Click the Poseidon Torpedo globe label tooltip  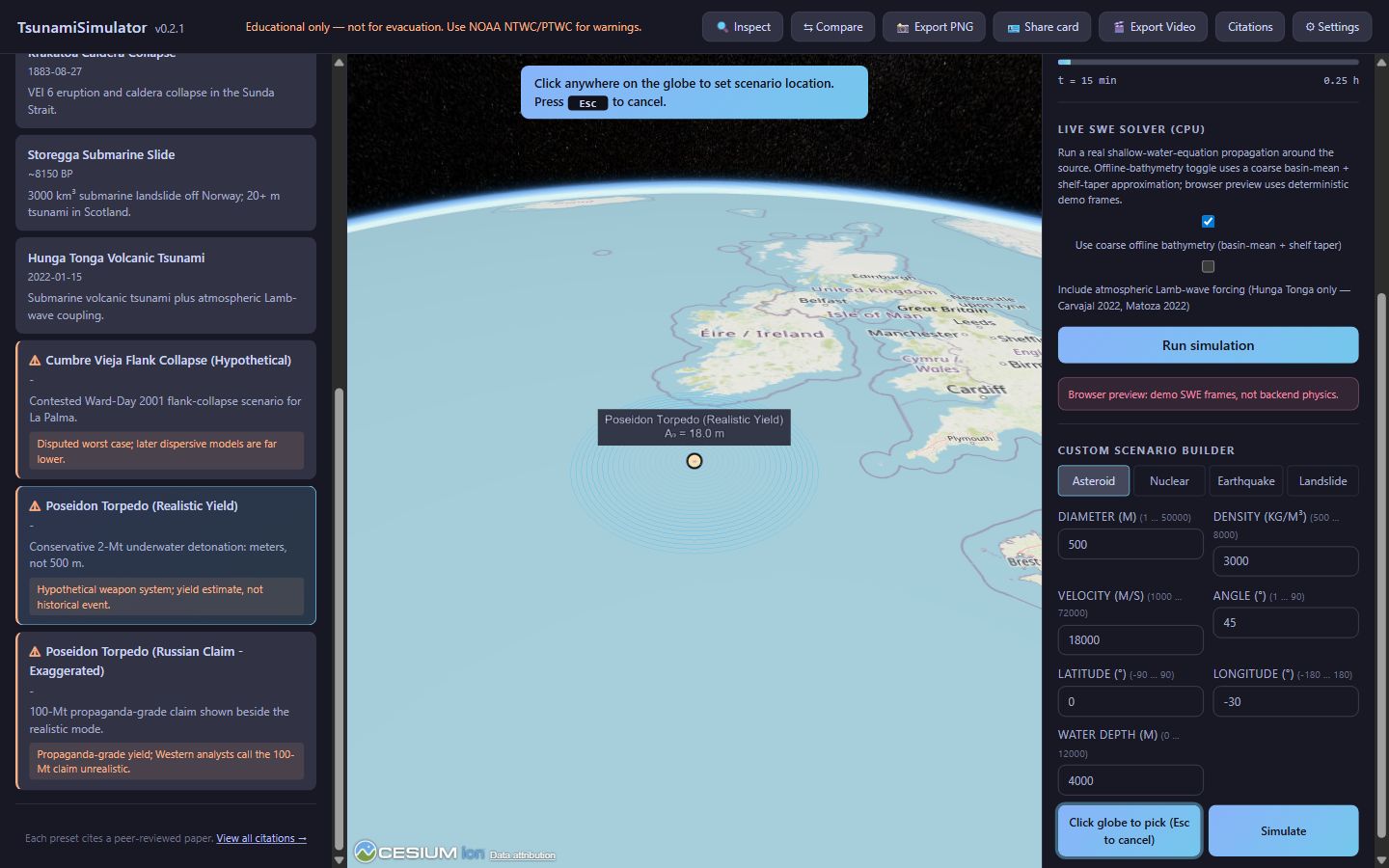click(694, 427)
